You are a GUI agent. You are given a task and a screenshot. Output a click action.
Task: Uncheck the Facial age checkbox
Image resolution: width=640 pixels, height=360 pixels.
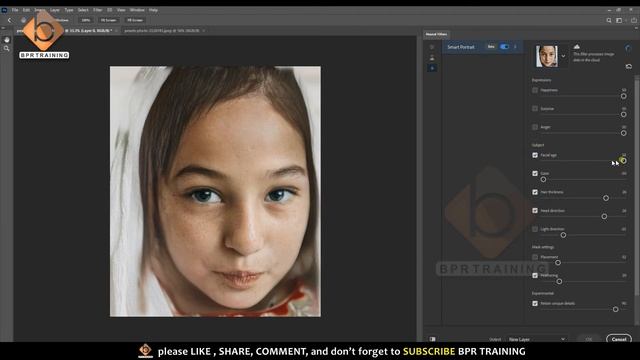[535, 155]
